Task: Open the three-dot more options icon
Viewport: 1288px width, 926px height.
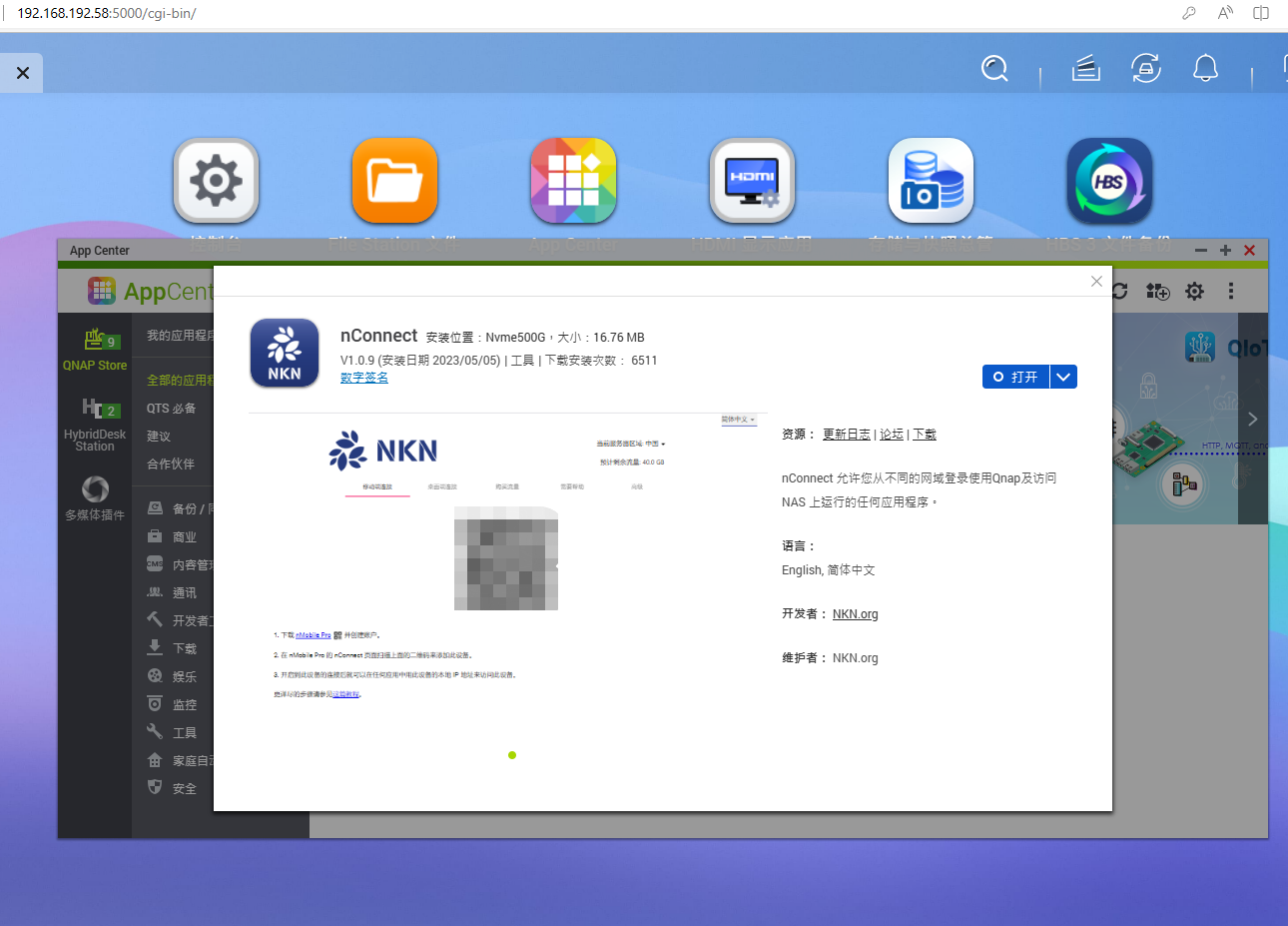Action: coord(1231,291)
